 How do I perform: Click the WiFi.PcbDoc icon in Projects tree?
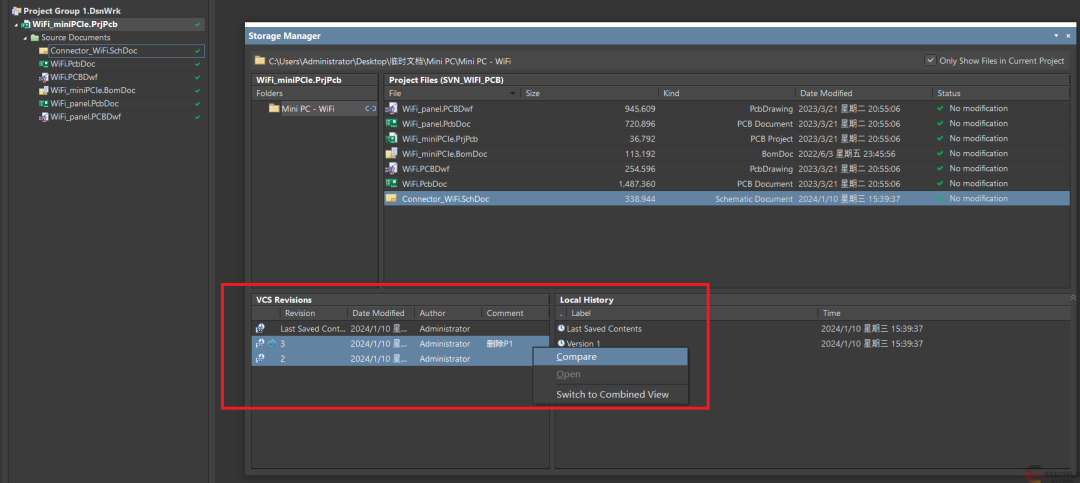(x=43, y=63)
